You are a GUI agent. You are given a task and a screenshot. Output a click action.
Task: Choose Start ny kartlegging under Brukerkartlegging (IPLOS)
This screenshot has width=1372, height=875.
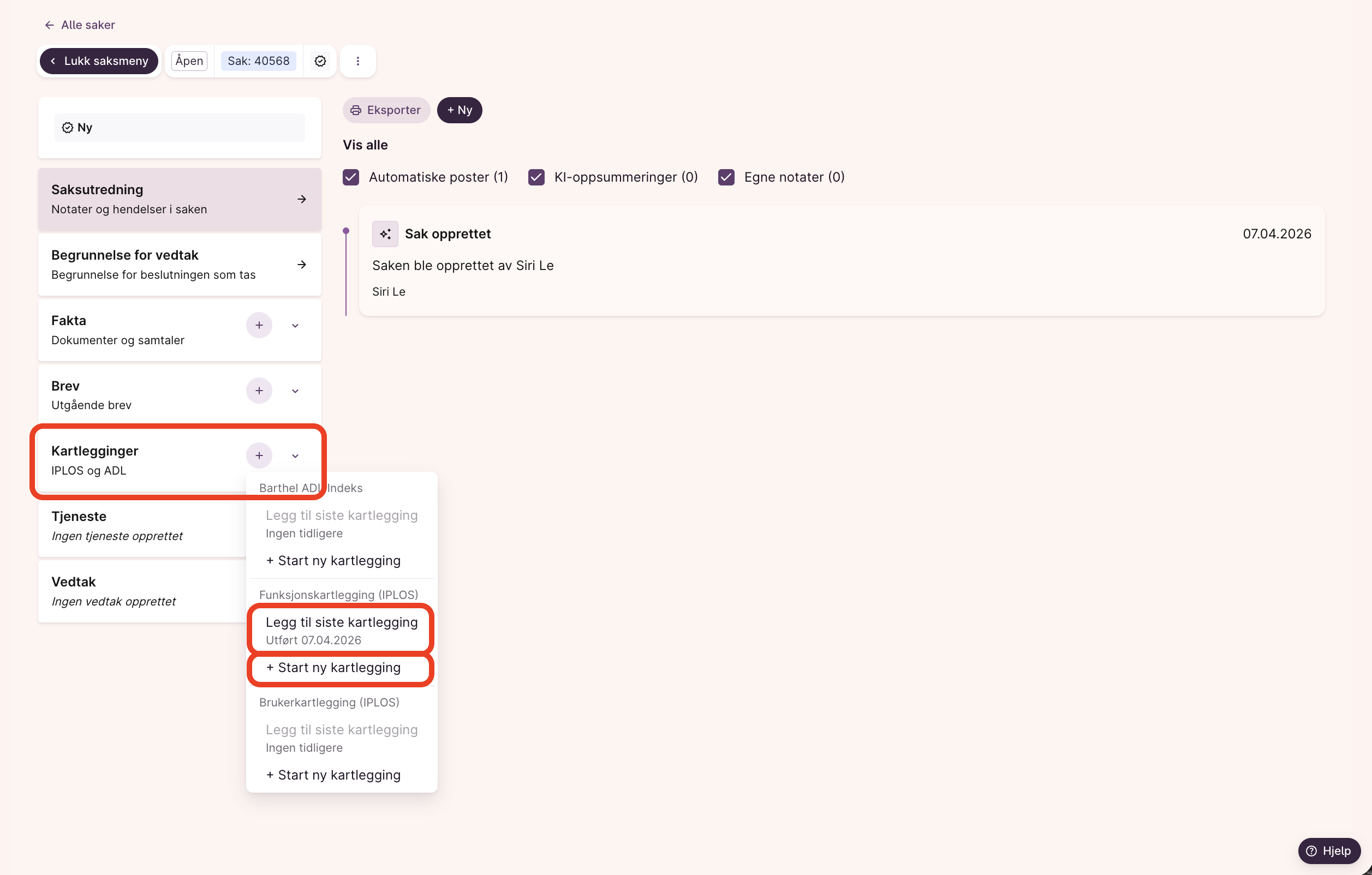point(333,775)
